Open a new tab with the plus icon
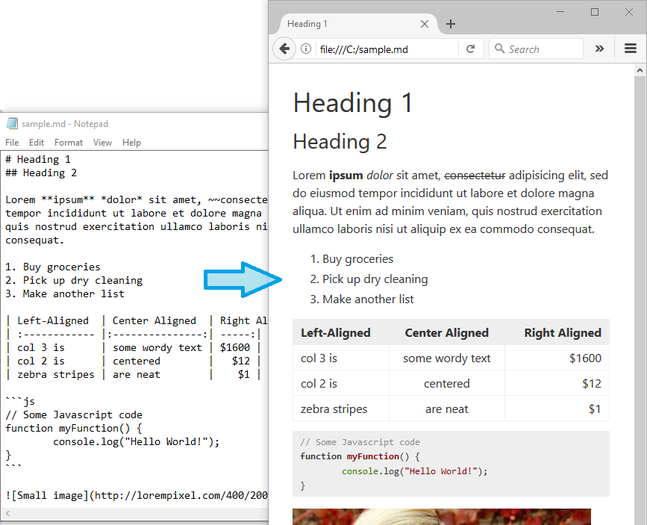 coord(451,24)
